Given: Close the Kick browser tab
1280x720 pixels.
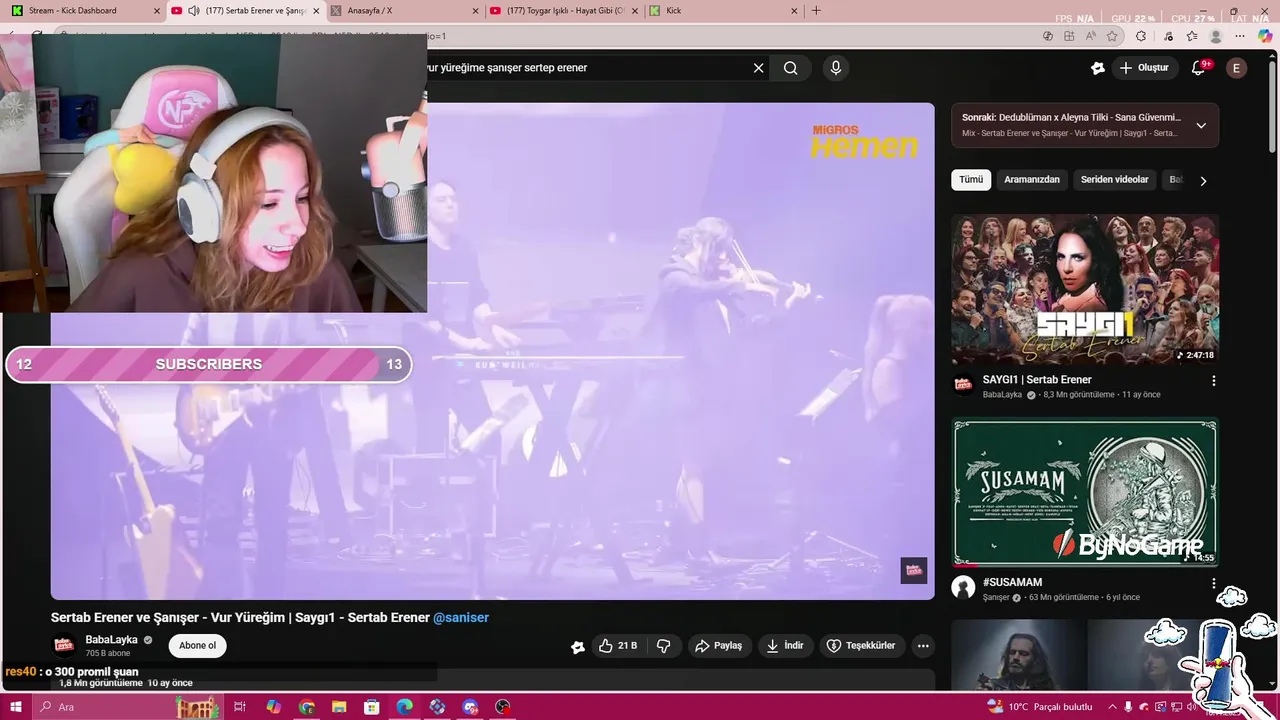Looking at the screenshot, I should pyautogui.click(x=795, y=11).
